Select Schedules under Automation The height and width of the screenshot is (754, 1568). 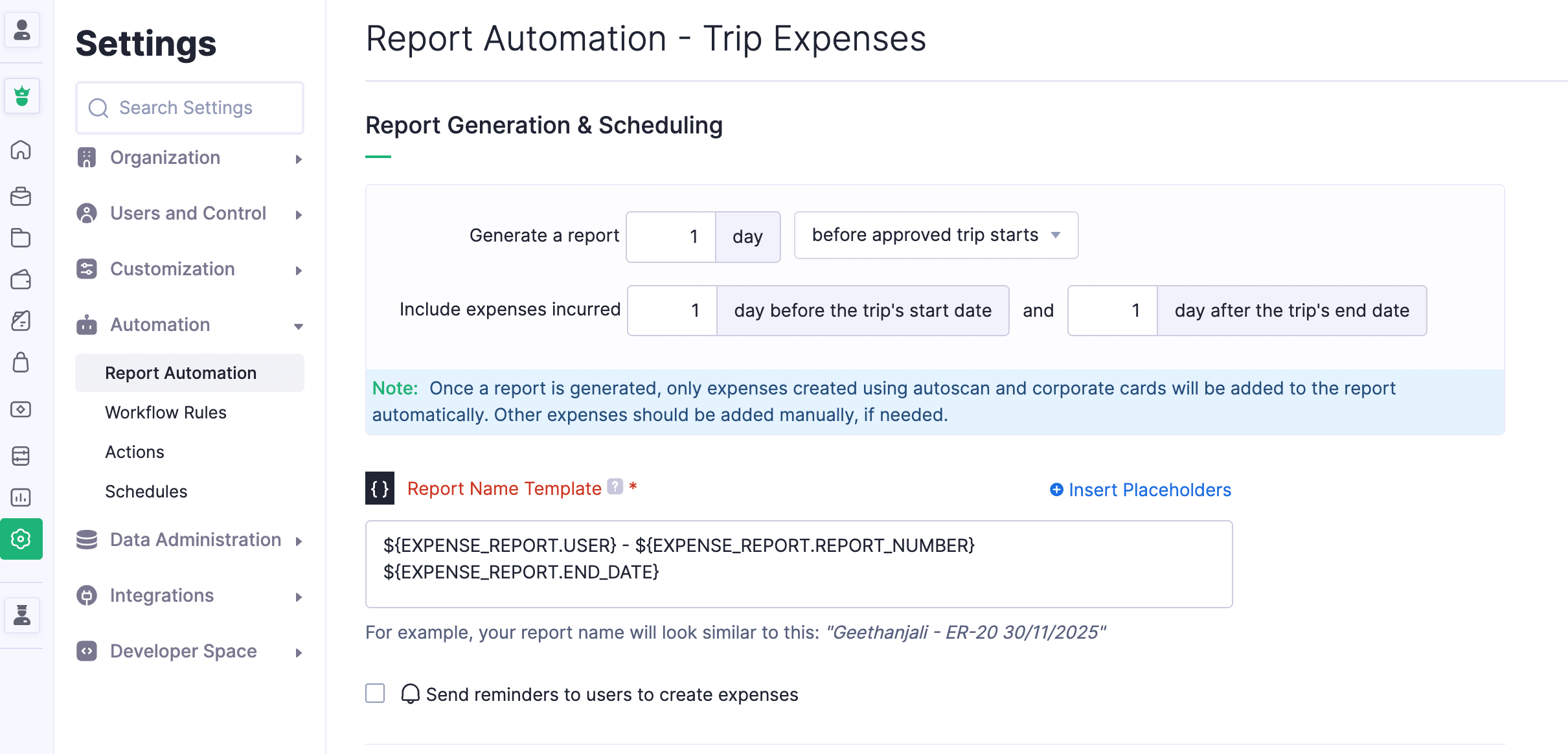[x=146, y=491]
